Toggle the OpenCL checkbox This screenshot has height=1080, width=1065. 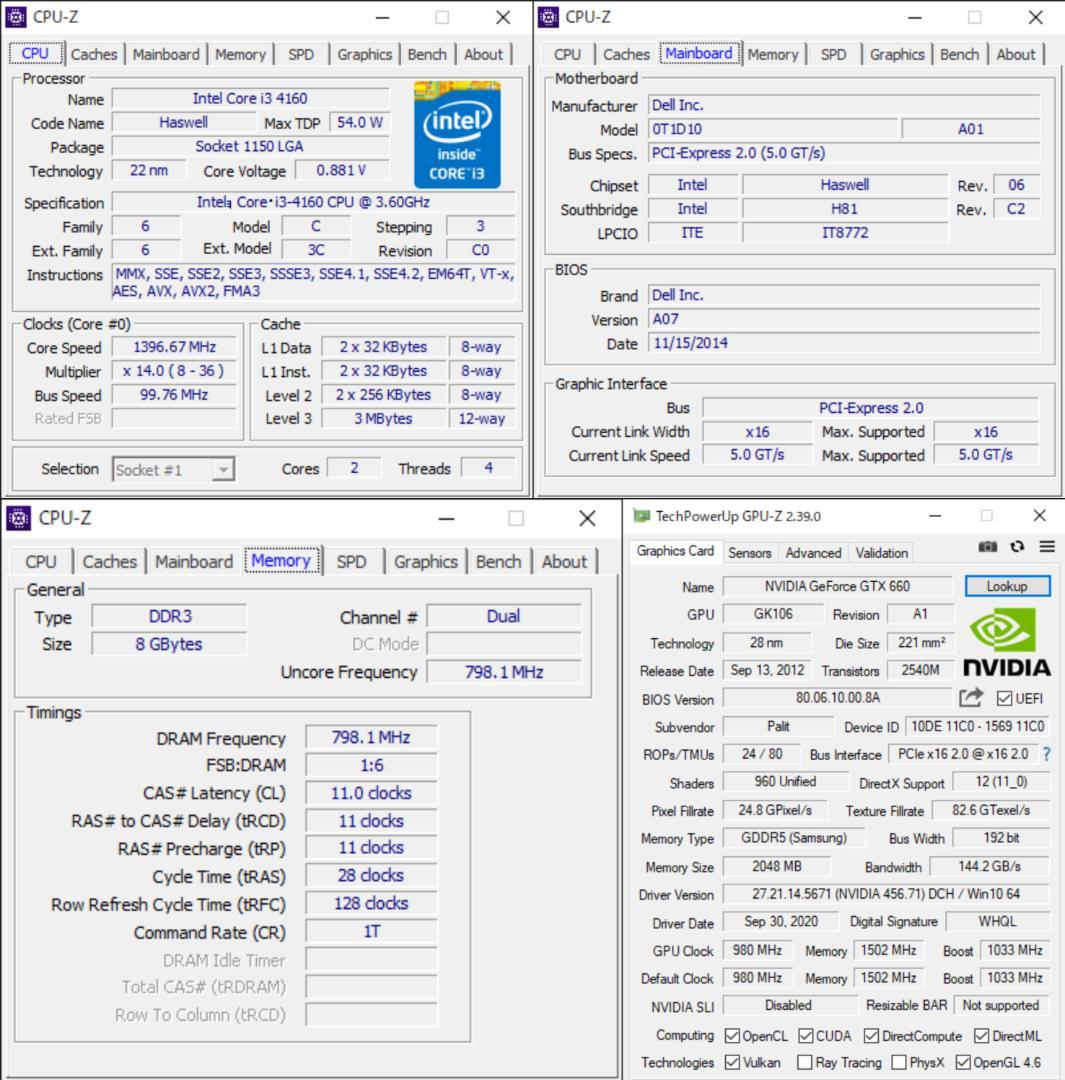click(732, 1036)
